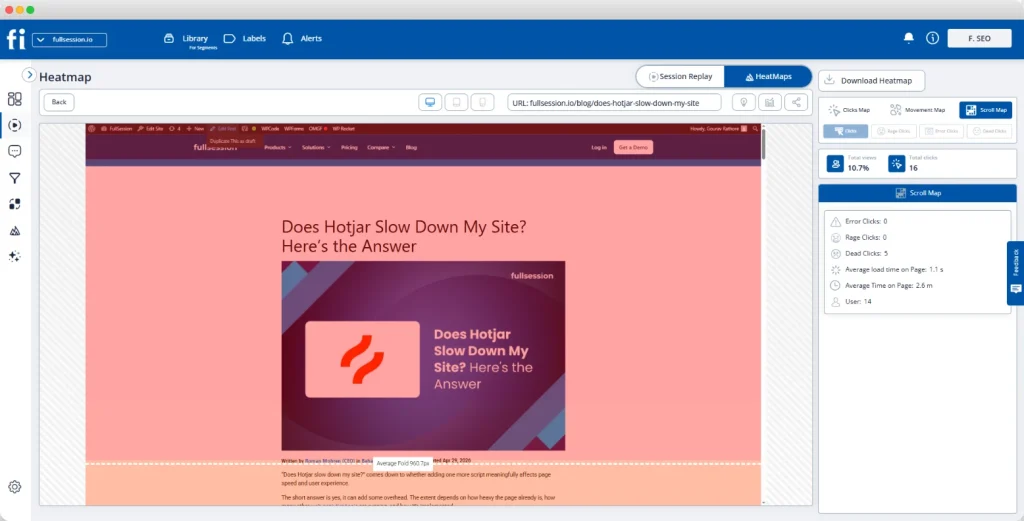Click Blog link in page preview
Screen dimensions: 1024x521
(411, 148)
